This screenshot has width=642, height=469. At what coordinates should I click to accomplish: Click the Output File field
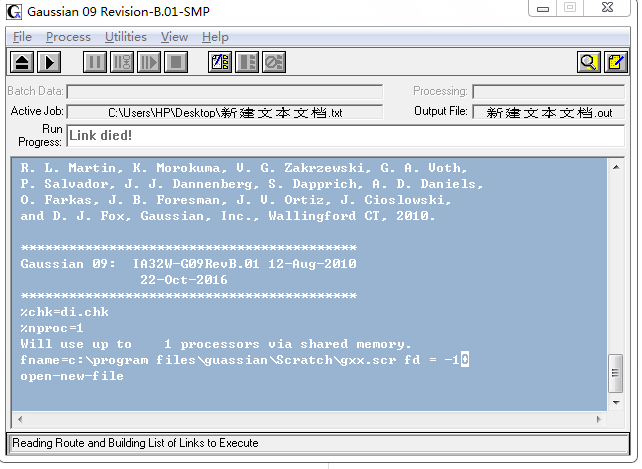(549, 112)
